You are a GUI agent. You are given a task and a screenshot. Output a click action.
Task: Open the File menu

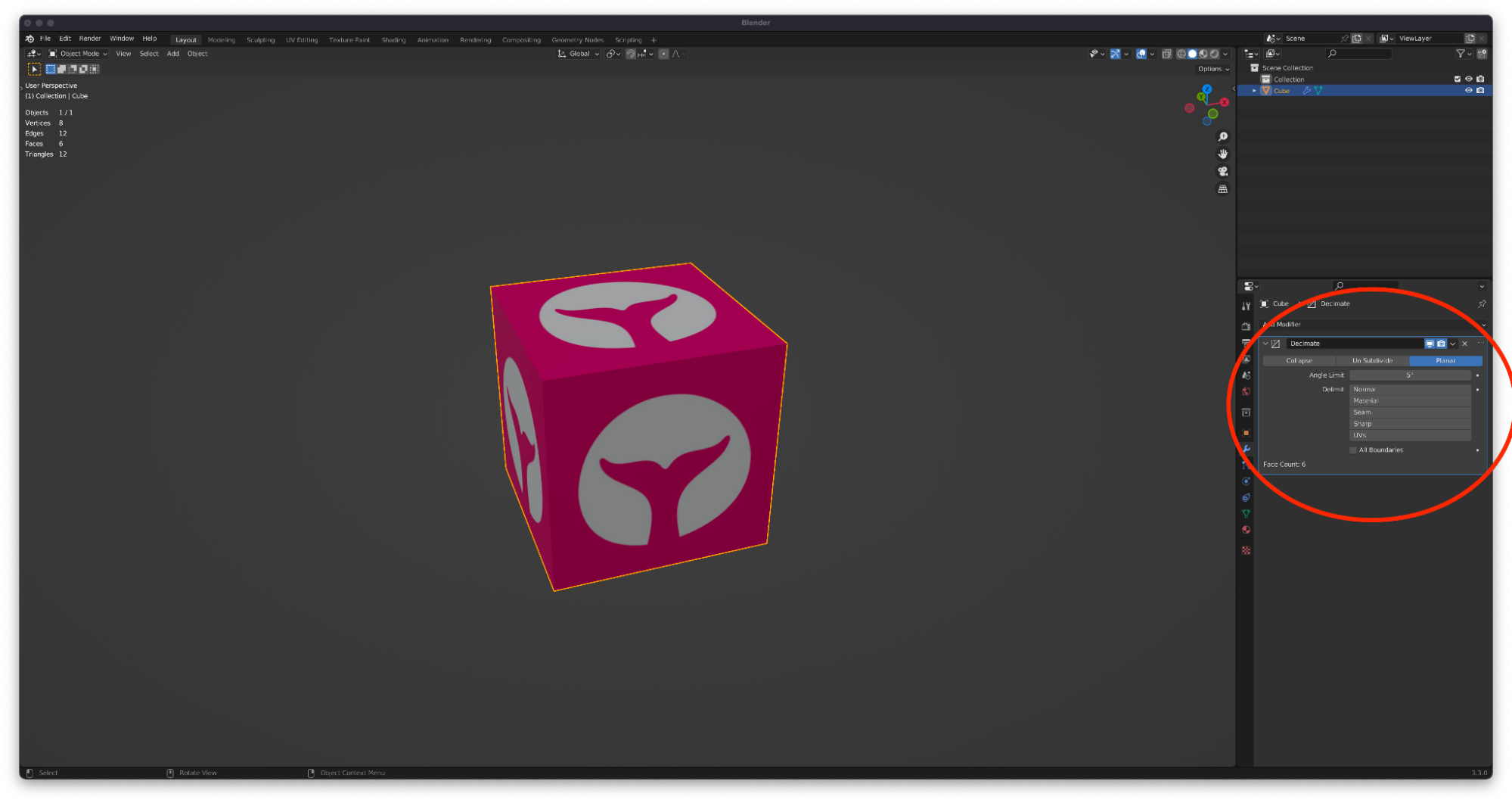45,39
